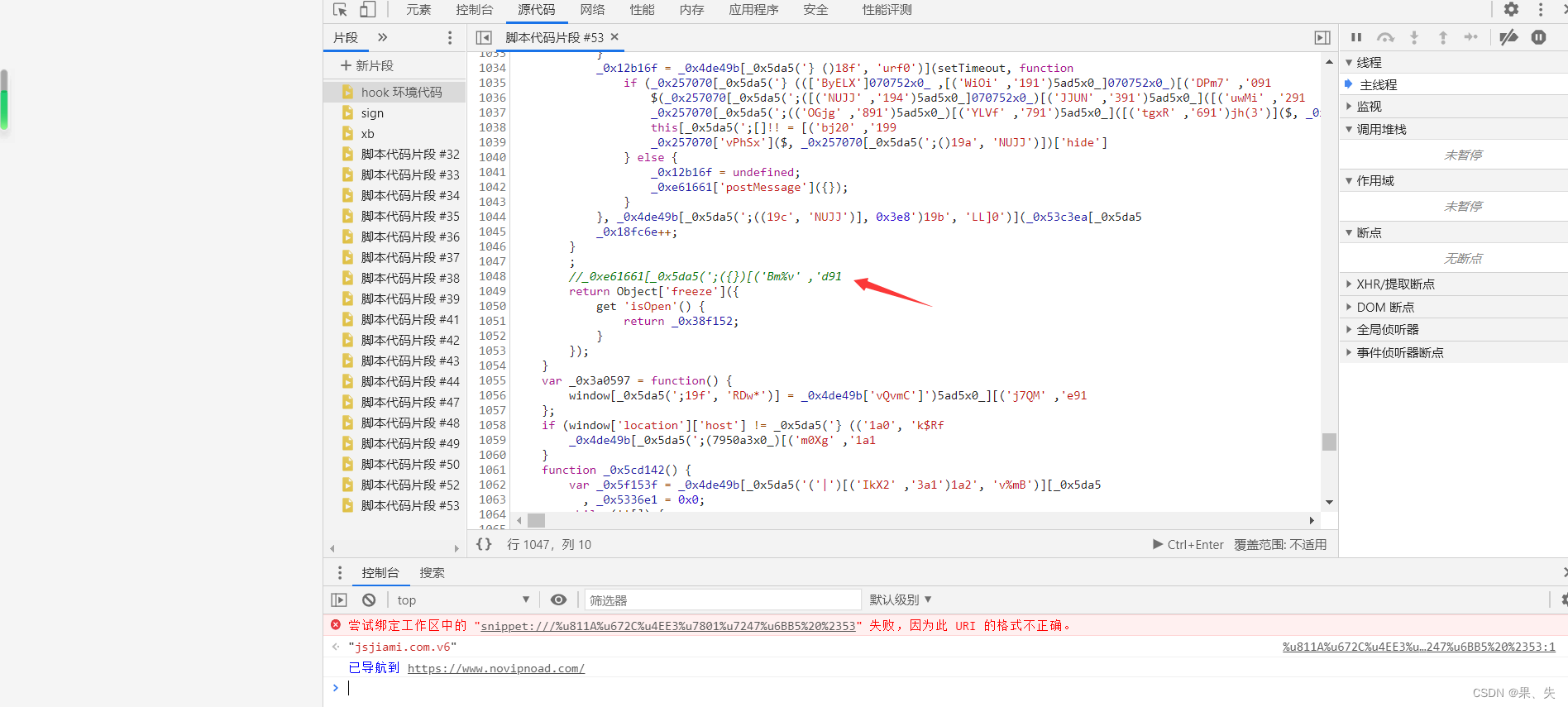
Task: Click the step over button
Action: click(x=1385, y=37)
